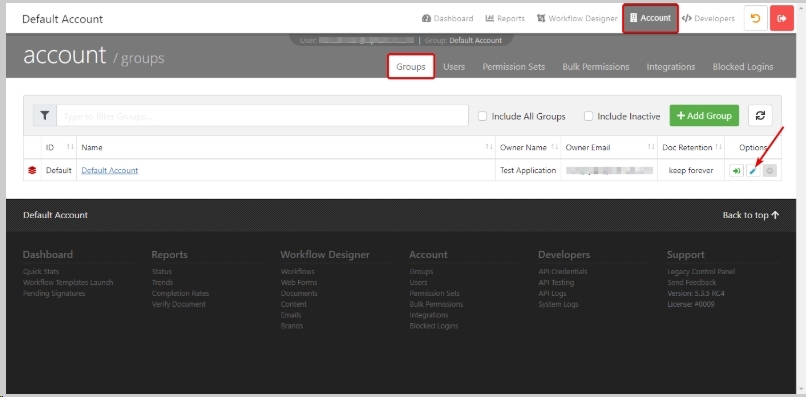This screenshot has height=397, width=806.
Task: Enable Include Inactive checkbox
Action: [589, 116]
